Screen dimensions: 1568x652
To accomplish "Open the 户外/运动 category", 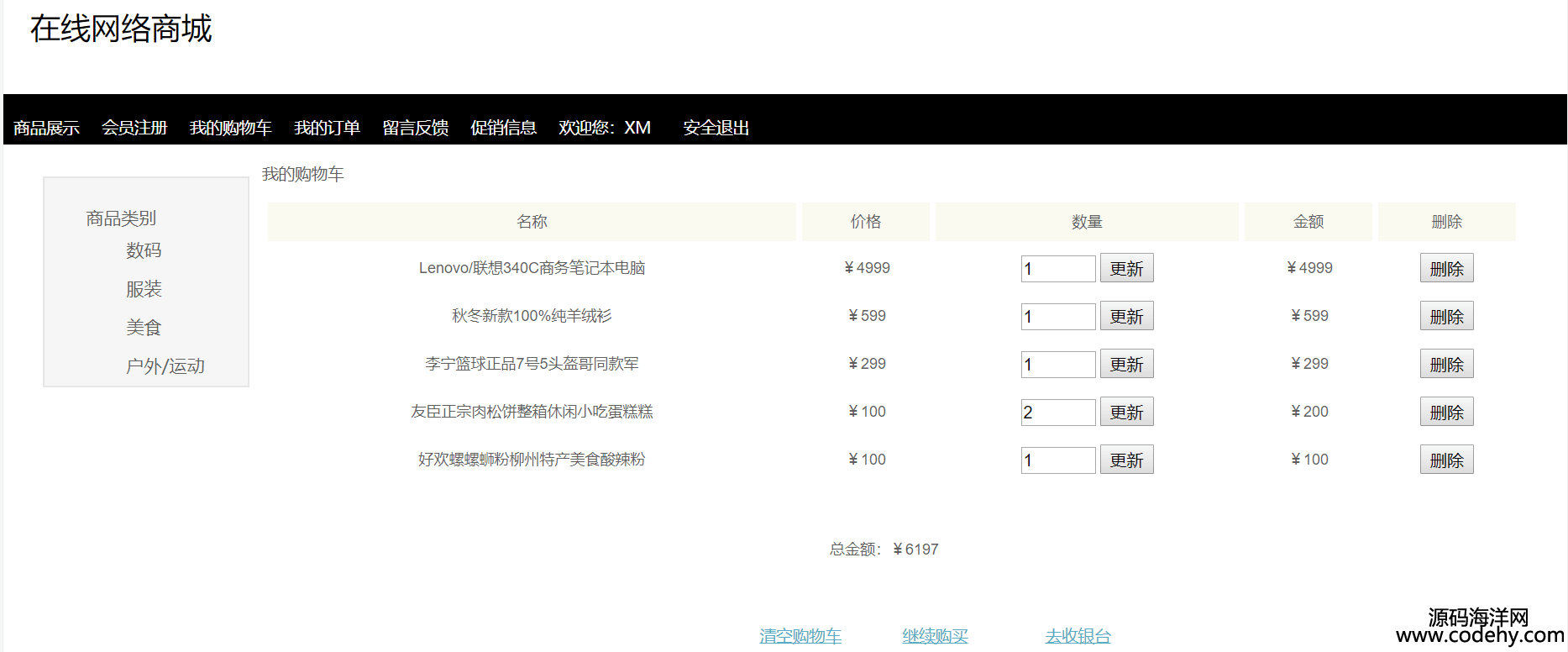I will point(165,366).
